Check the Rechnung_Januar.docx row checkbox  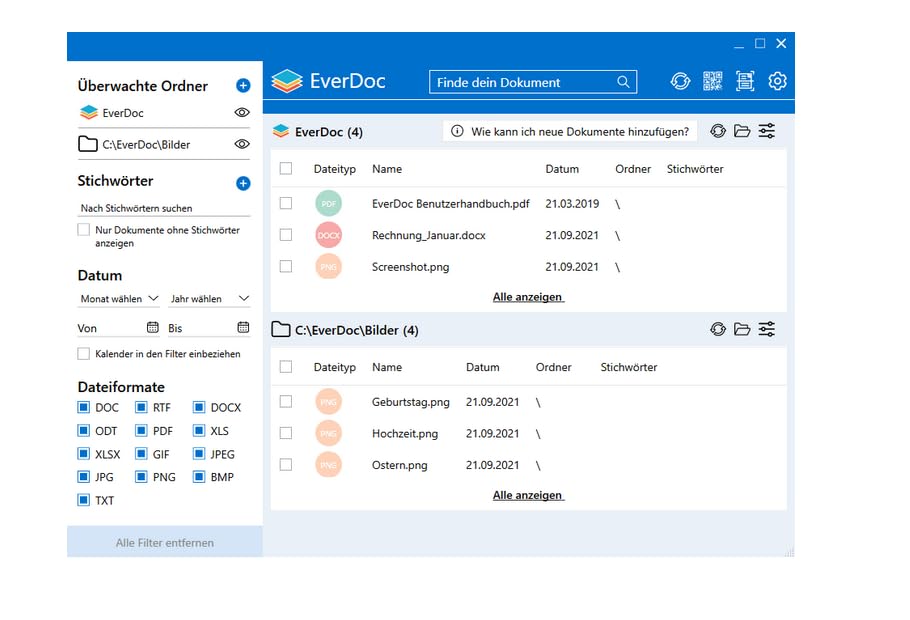tap(286, 235)
